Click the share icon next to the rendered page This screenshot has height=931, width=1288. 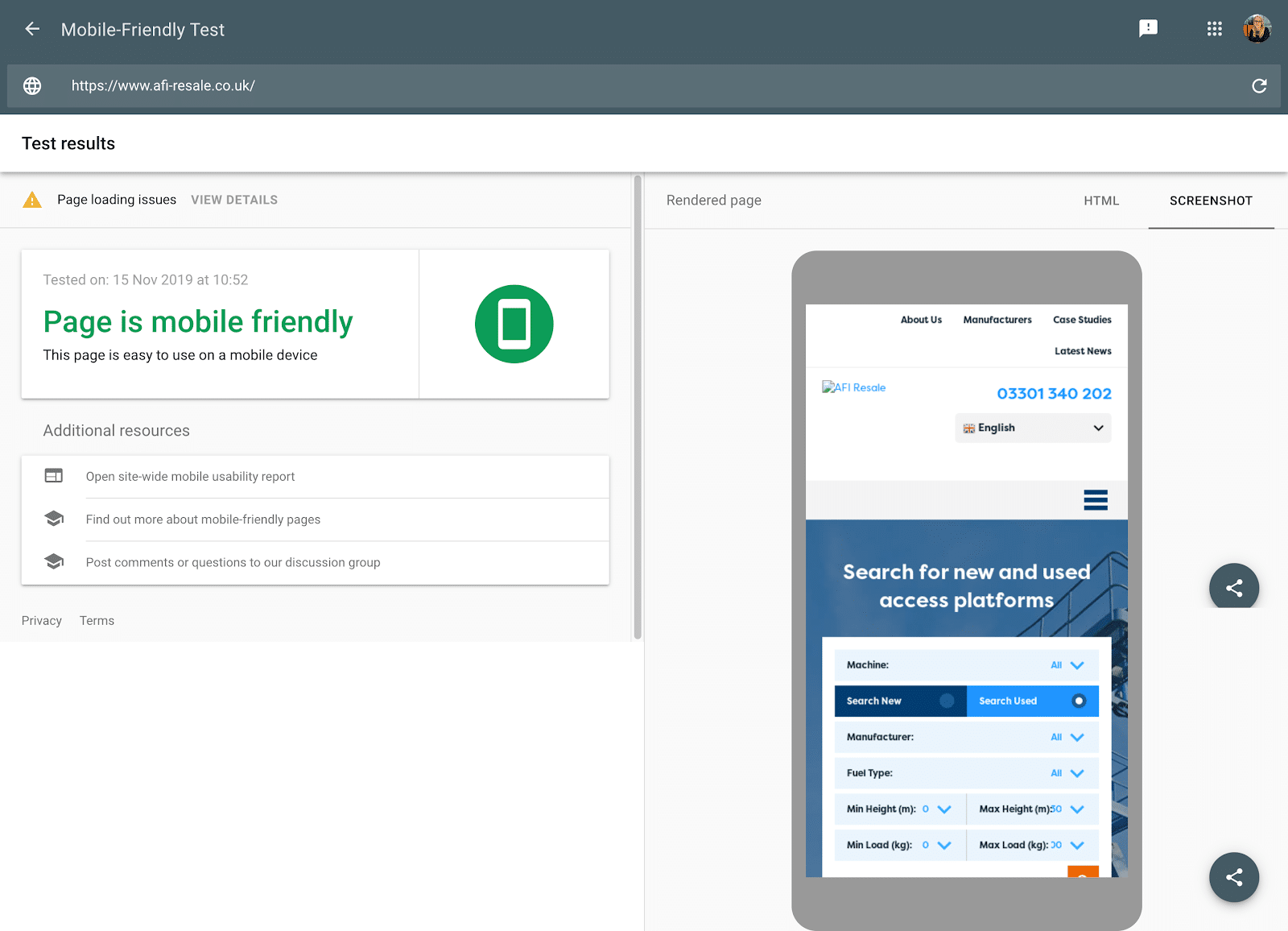point(1234,586)
